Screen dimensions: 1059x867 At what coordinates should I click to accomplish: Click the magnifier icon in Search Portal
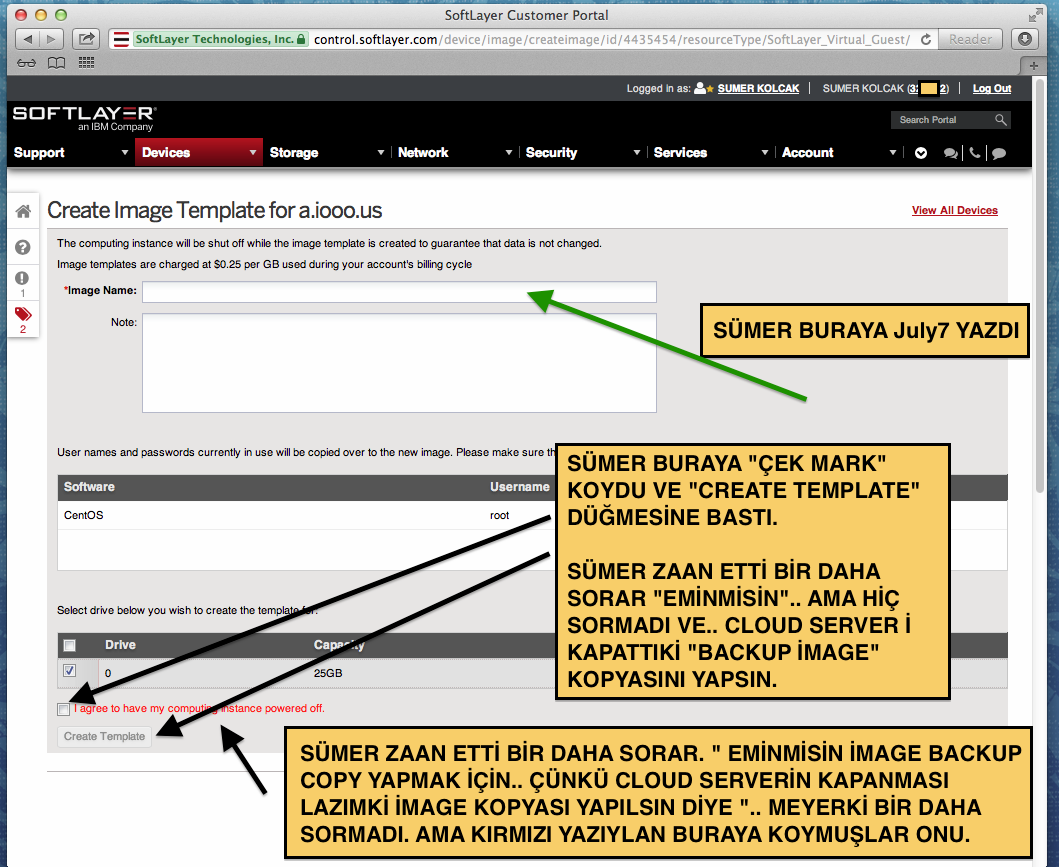[x=1000, y=120]
